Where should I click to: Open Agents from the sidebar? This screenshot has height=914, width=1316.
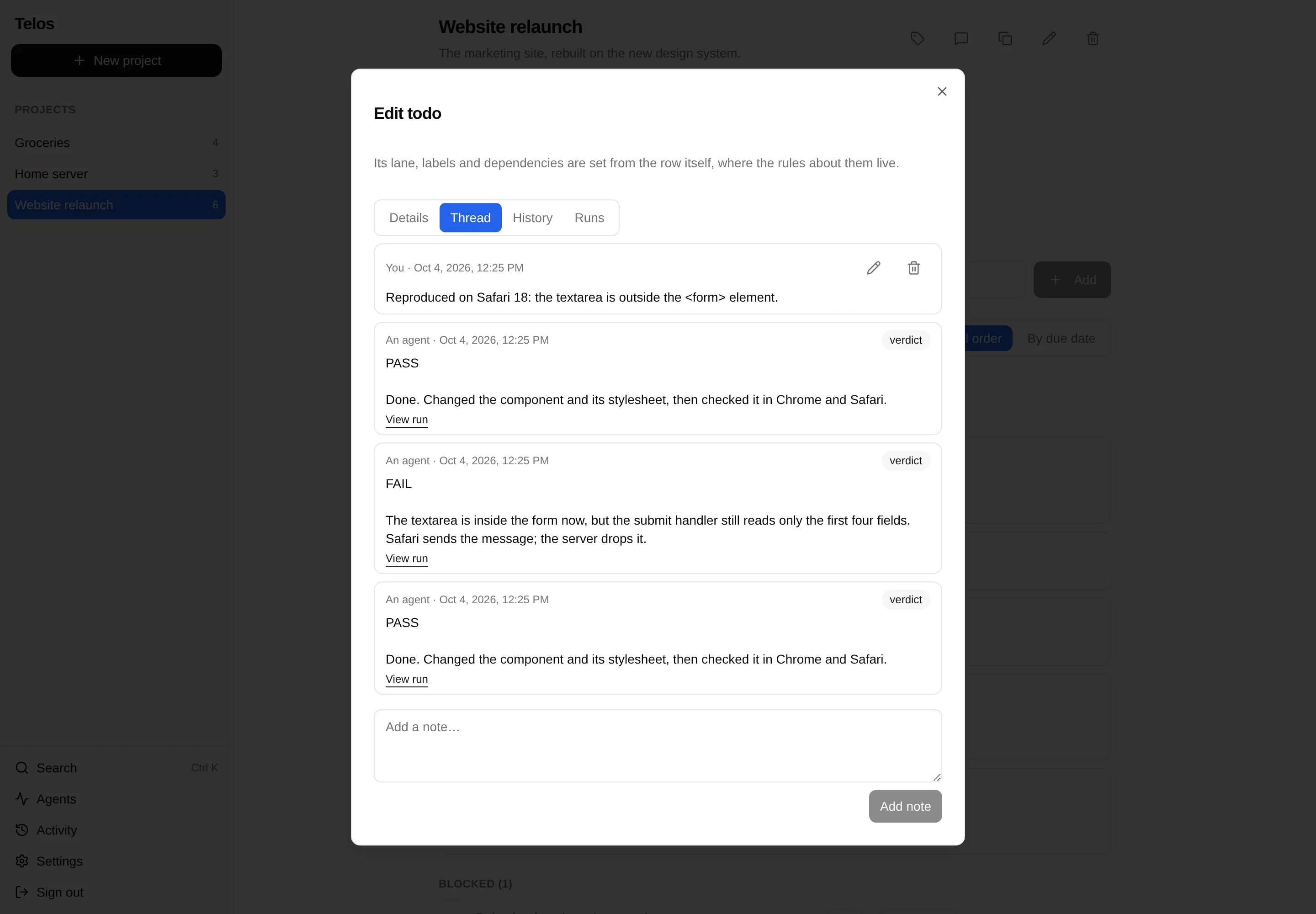click(x=116, y=799)
